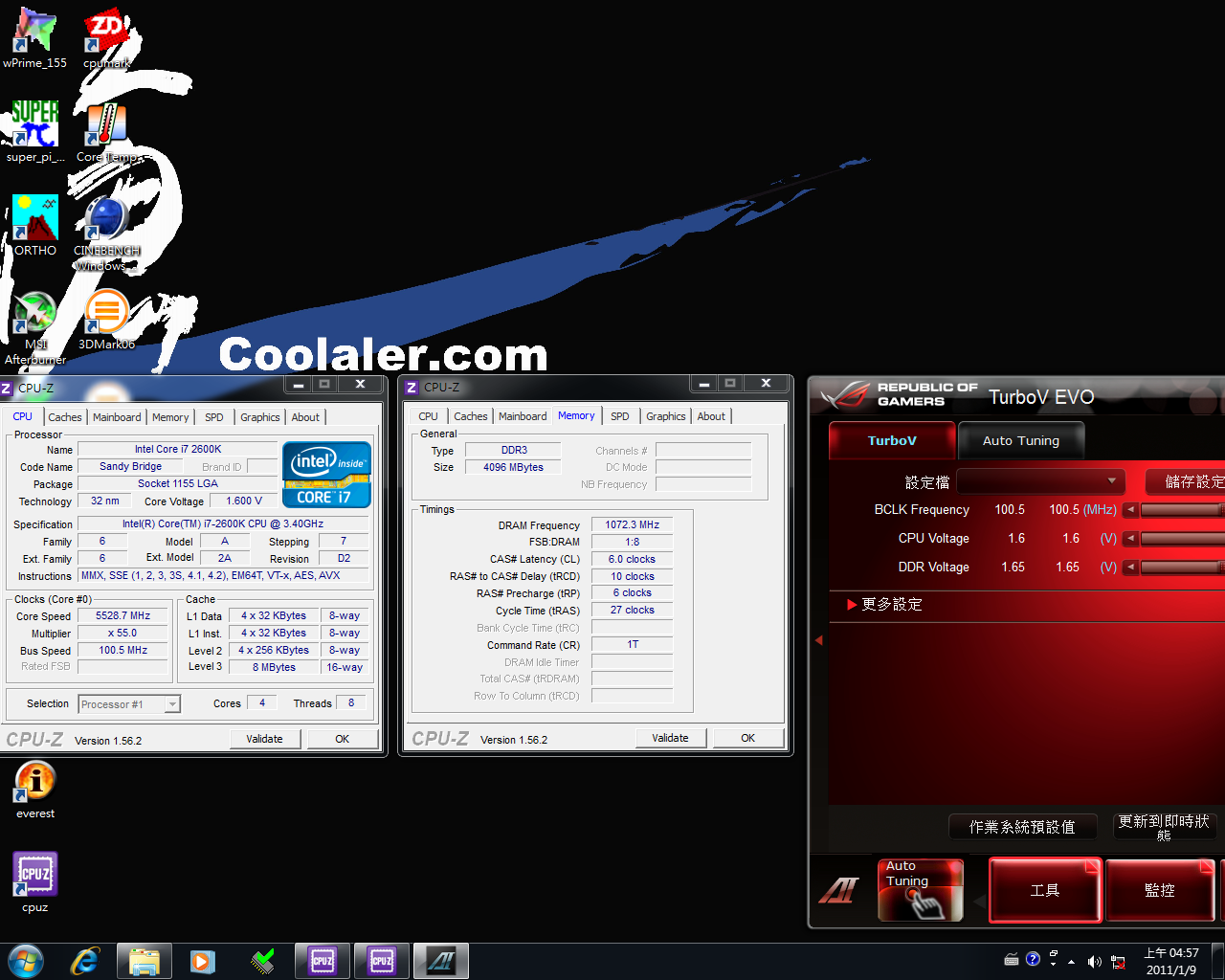Click the 儲存設定 save profile button
Viewport: 1225px width, 980px height.
1185,481
